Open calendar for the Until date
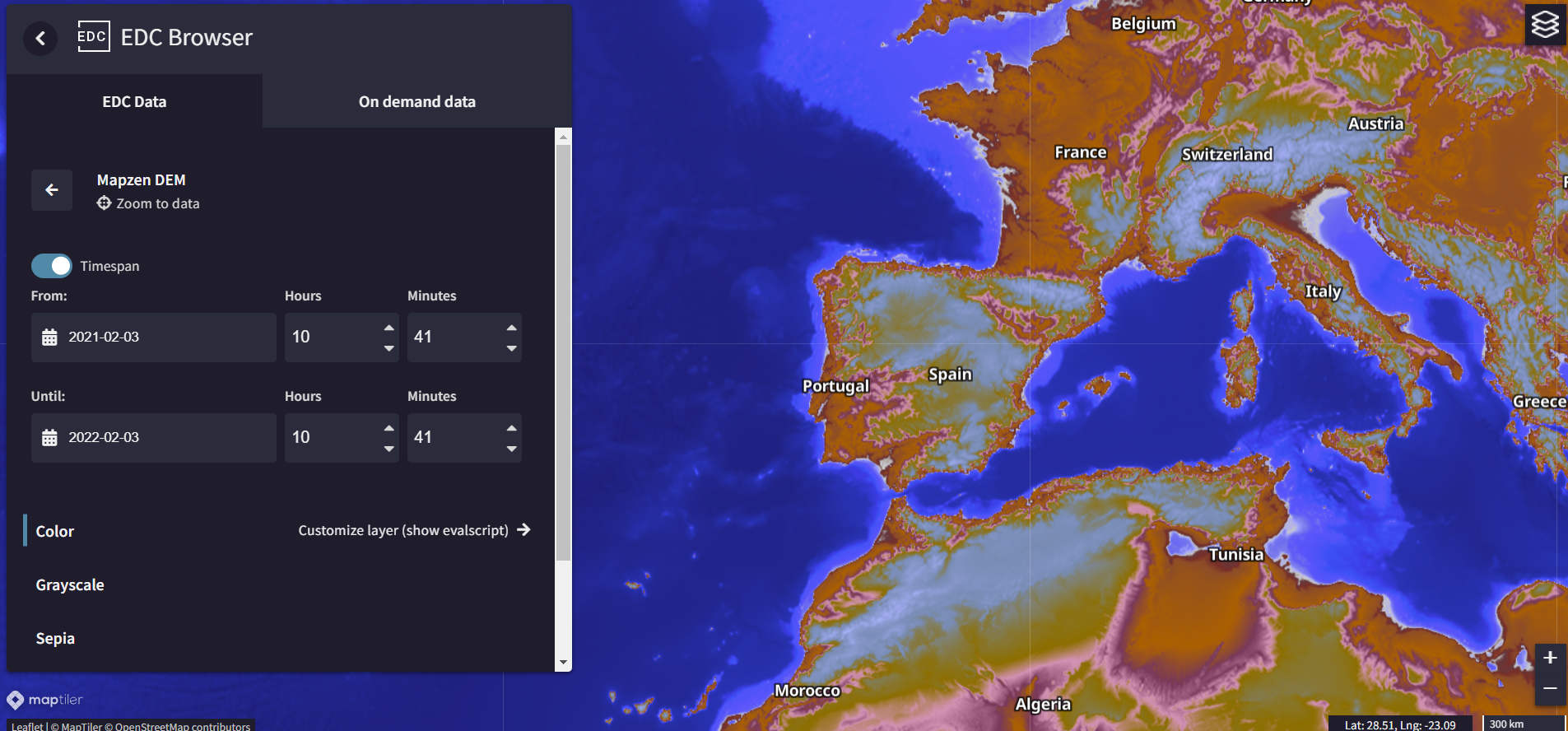The width and height of the screenshot is (1568, 731). [49, 438]
